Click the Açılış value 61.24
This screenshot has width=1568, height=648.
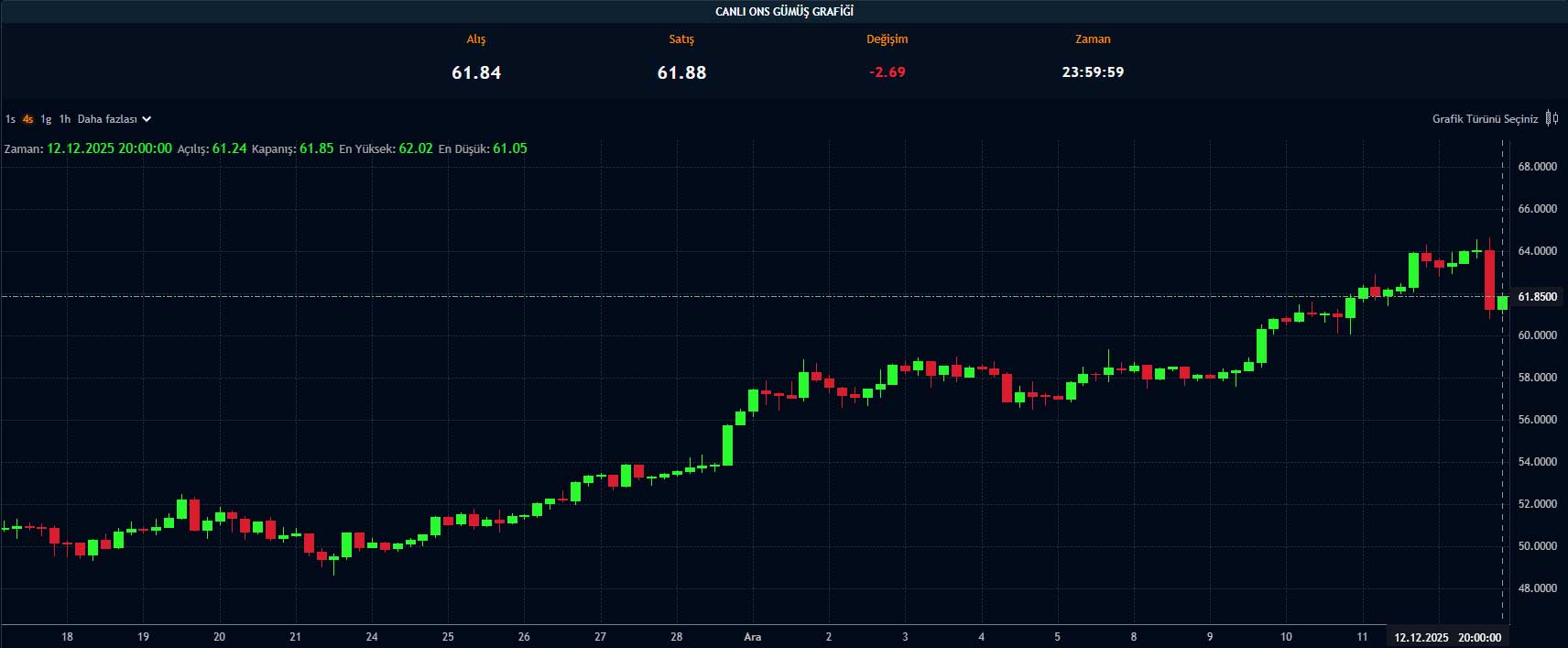pos(229,148)
